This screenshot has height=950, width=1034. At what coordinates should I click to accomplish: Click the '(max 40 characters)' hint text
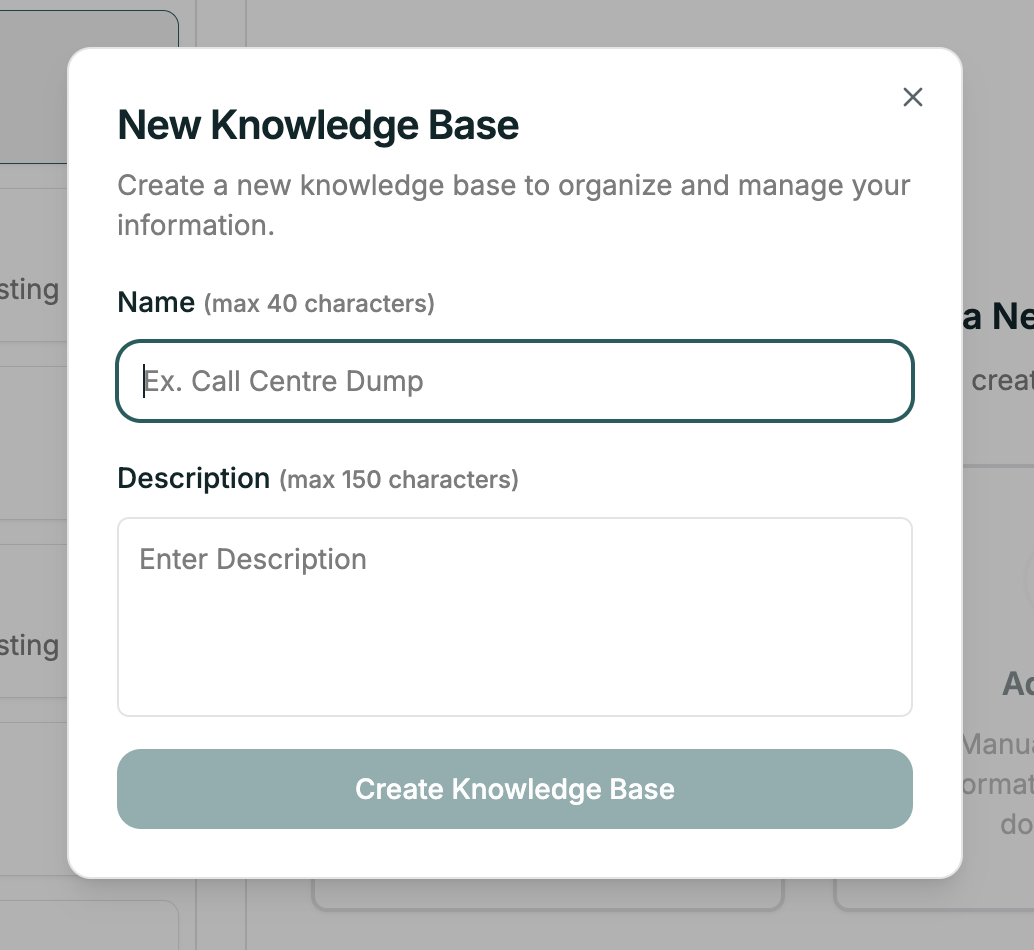pyautogui.click(x=320, y=304)
